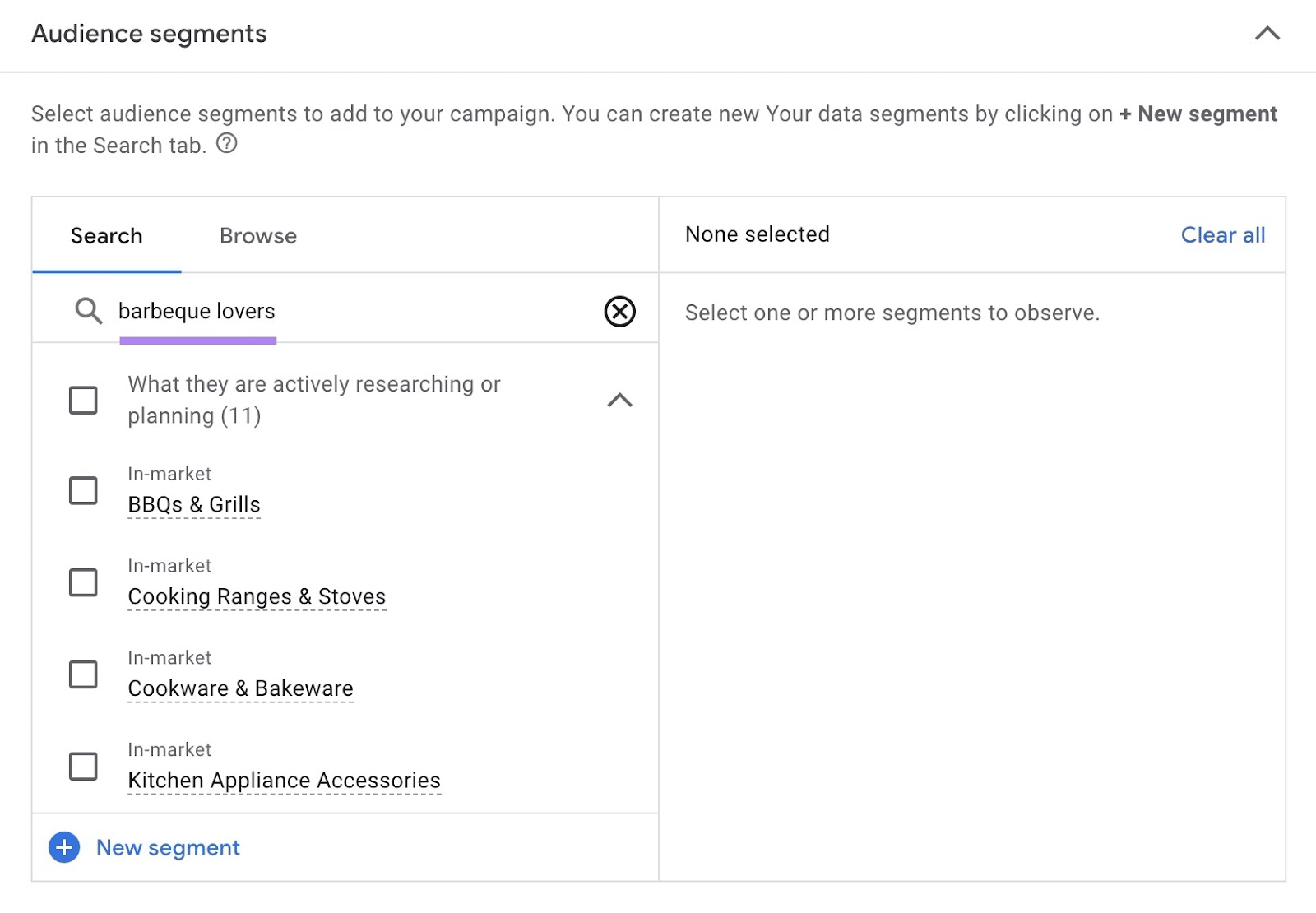Click the search magnifier icon
The width and height of the screenshot is (1316, 913).
(x=86, y=312)
